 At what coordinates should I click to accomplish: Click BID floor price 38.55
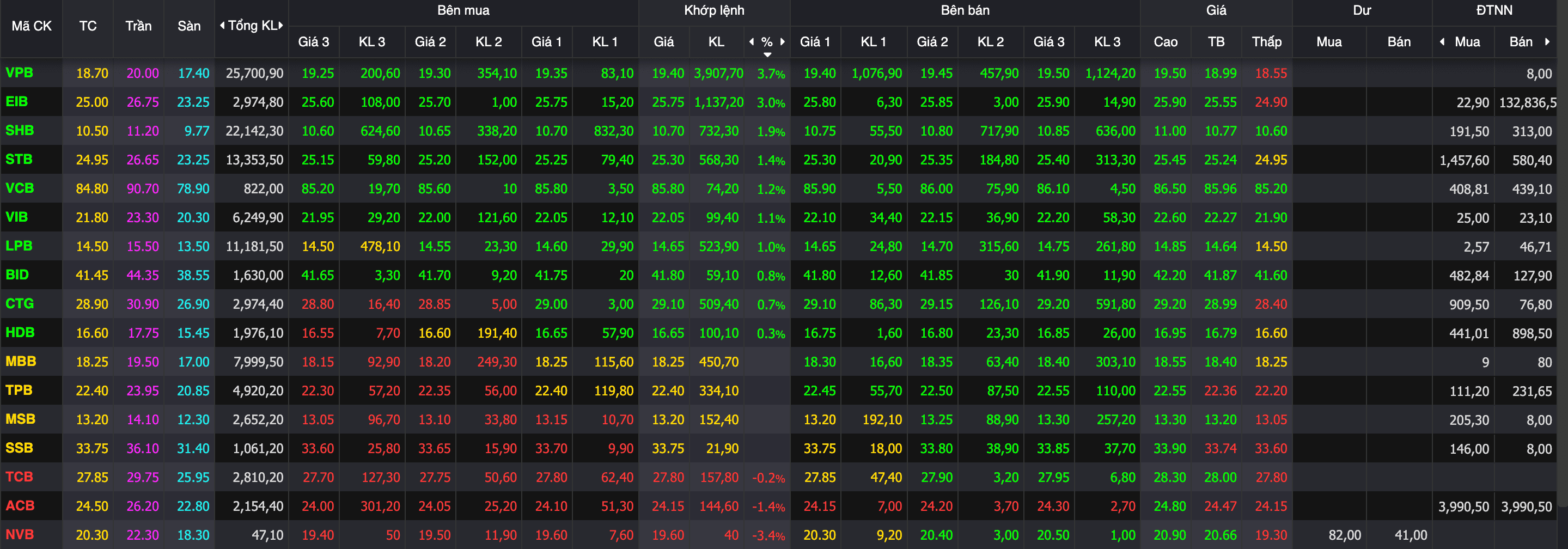click(x=193, y=276)
